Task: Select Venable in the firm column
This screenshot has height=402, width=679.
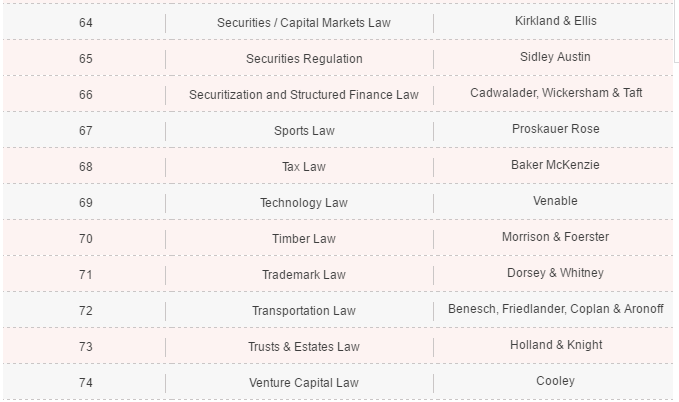Action: click(x=555, y=201)
